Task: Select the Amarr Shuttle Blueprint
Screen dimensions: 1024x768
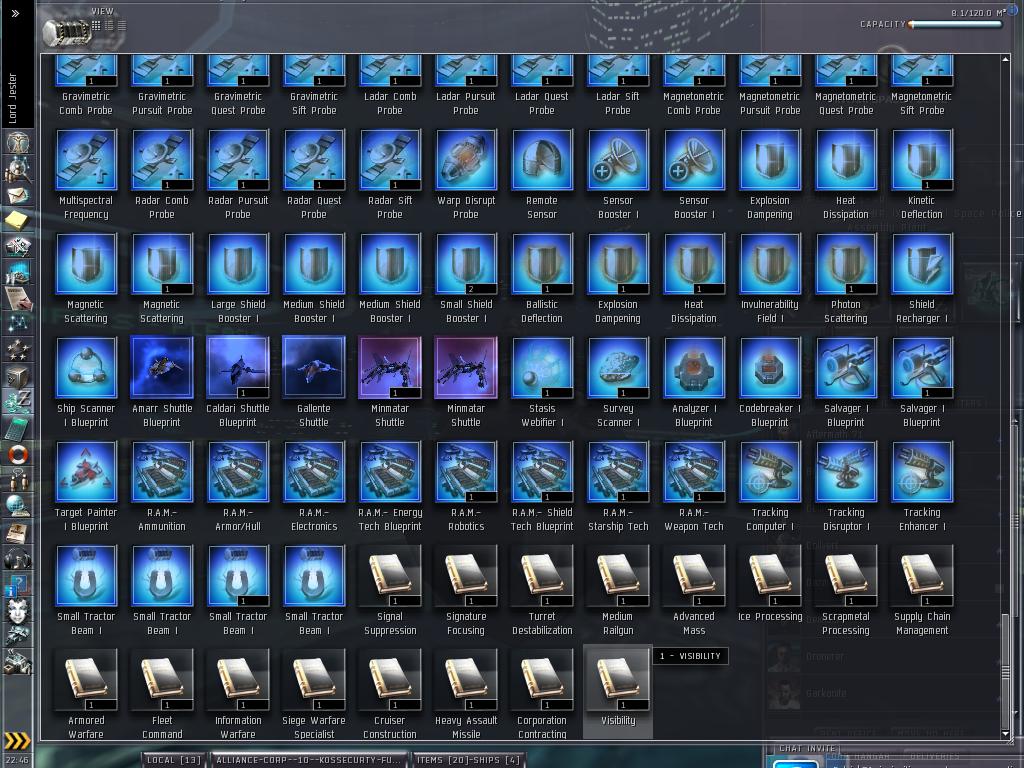Action: click(162, 383)
